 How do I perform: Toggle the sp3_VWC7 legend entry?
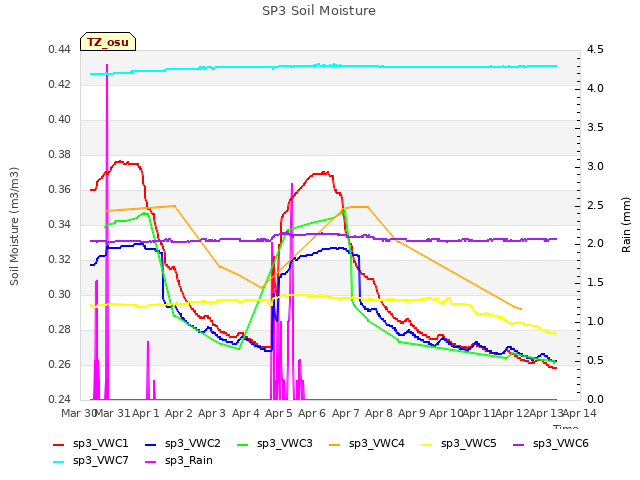pos(91,461)
